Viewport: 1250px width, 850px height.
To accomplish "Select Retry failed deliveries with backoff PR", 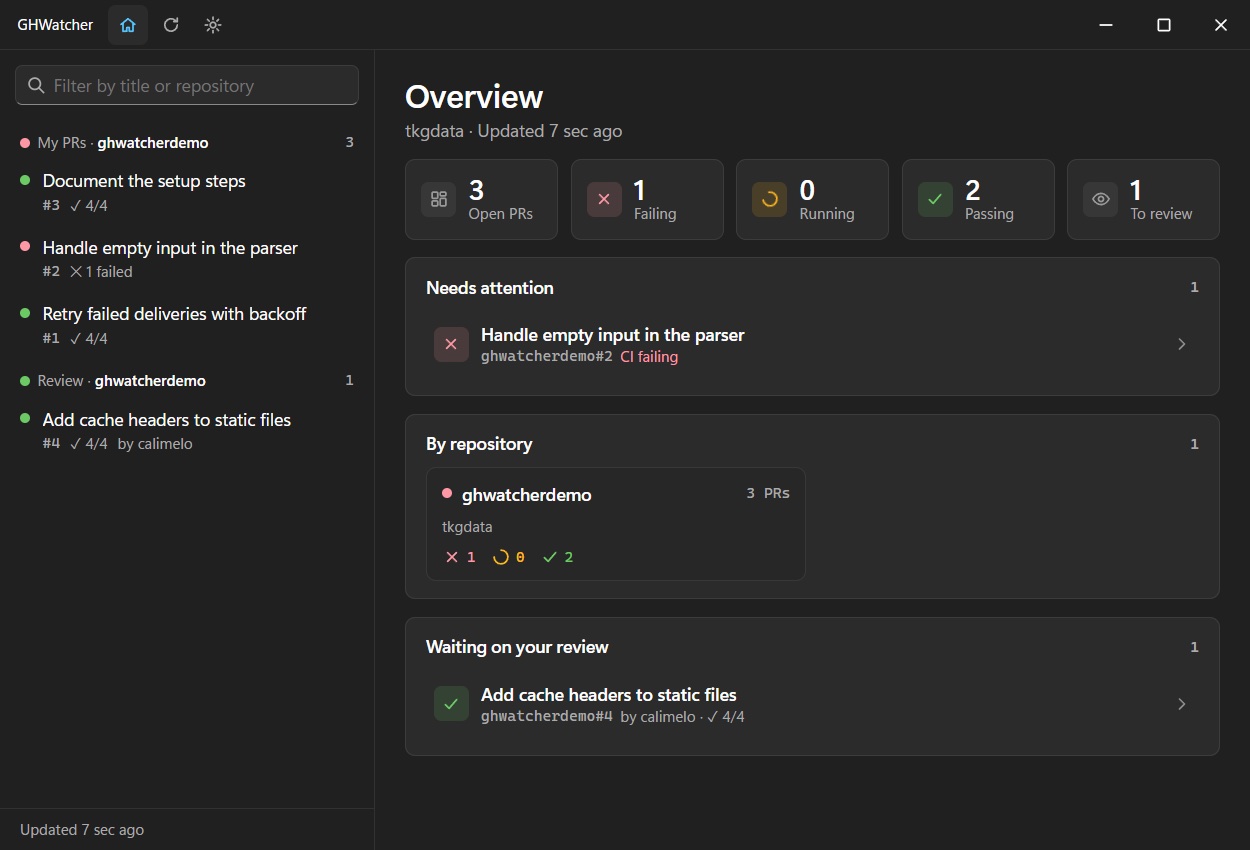I will point(187,325).
